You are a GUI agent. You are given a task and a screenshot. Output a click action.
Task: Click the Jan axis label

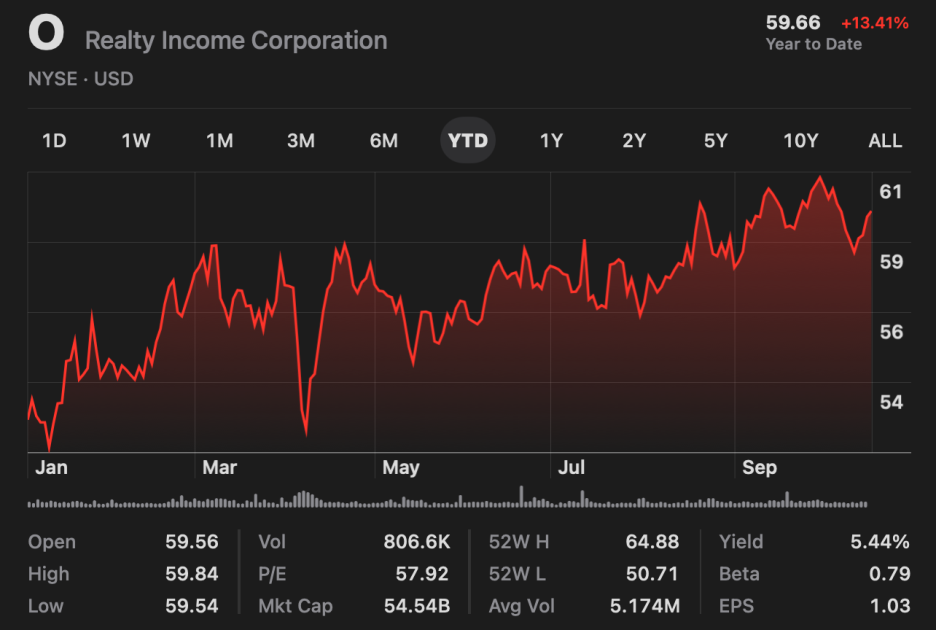click(51, 467)
